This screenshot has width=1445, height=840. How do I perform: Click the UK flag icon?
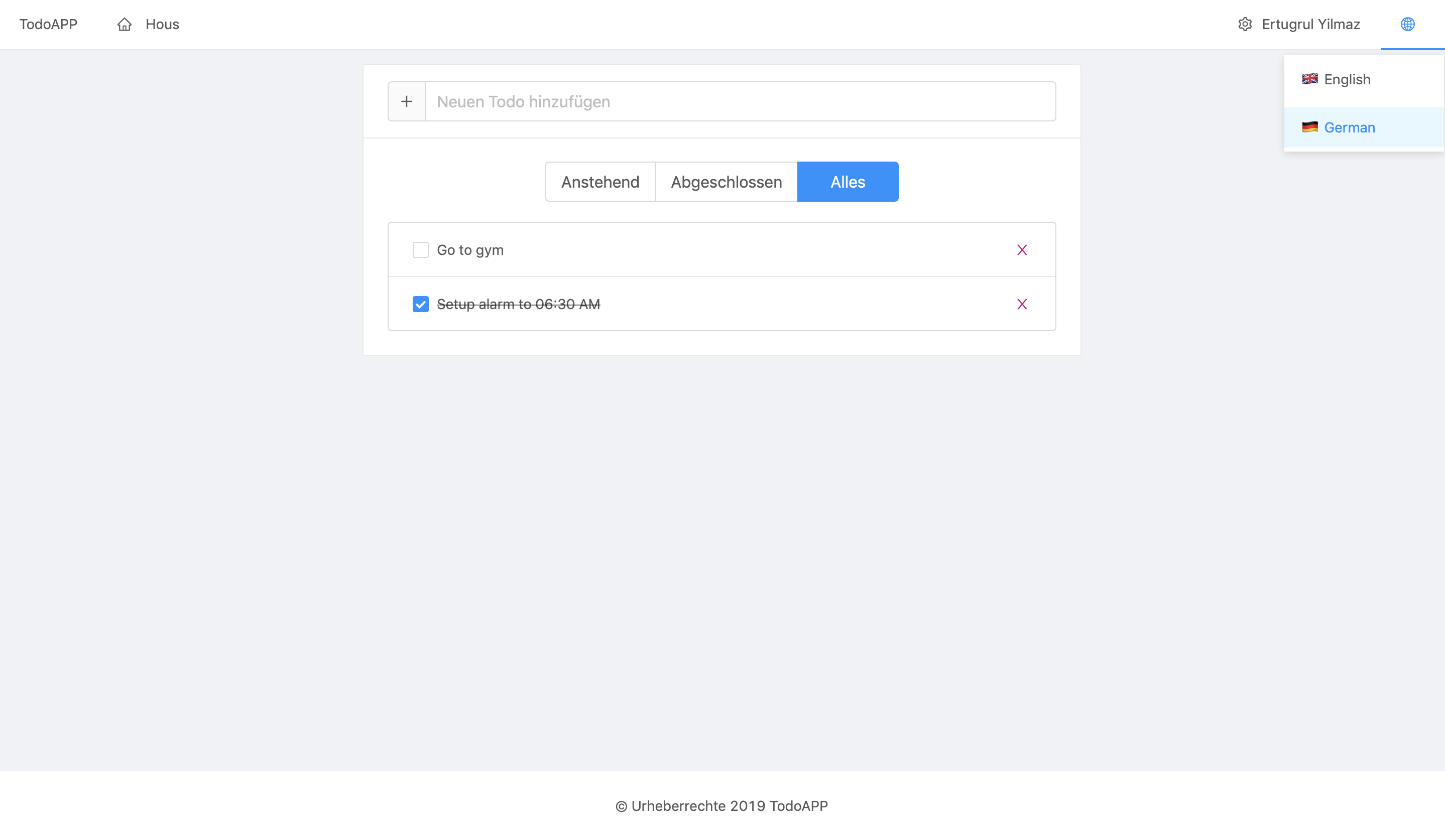pyautogui.click(x=1309, y=79)
